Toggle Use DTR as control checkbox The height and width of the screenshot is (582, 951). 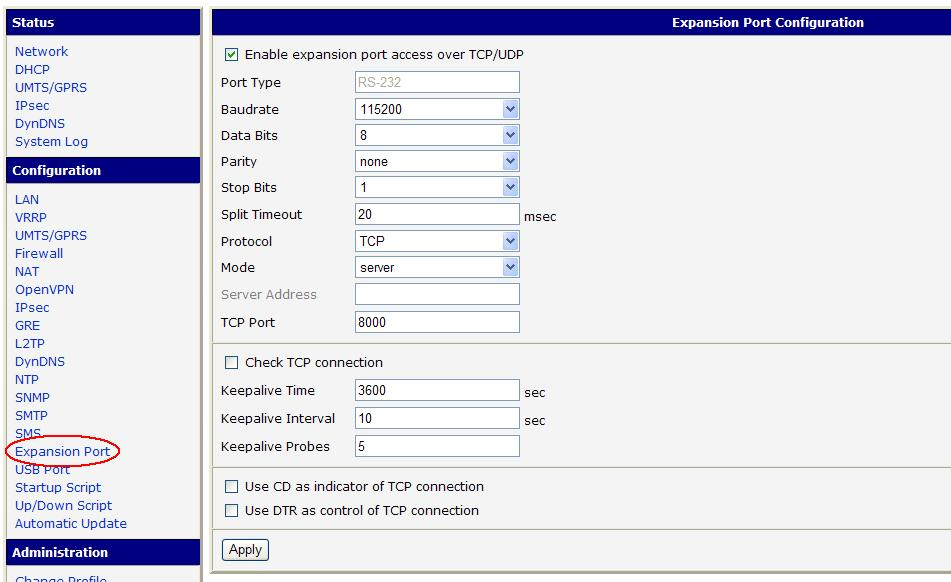tap(232, 511)
